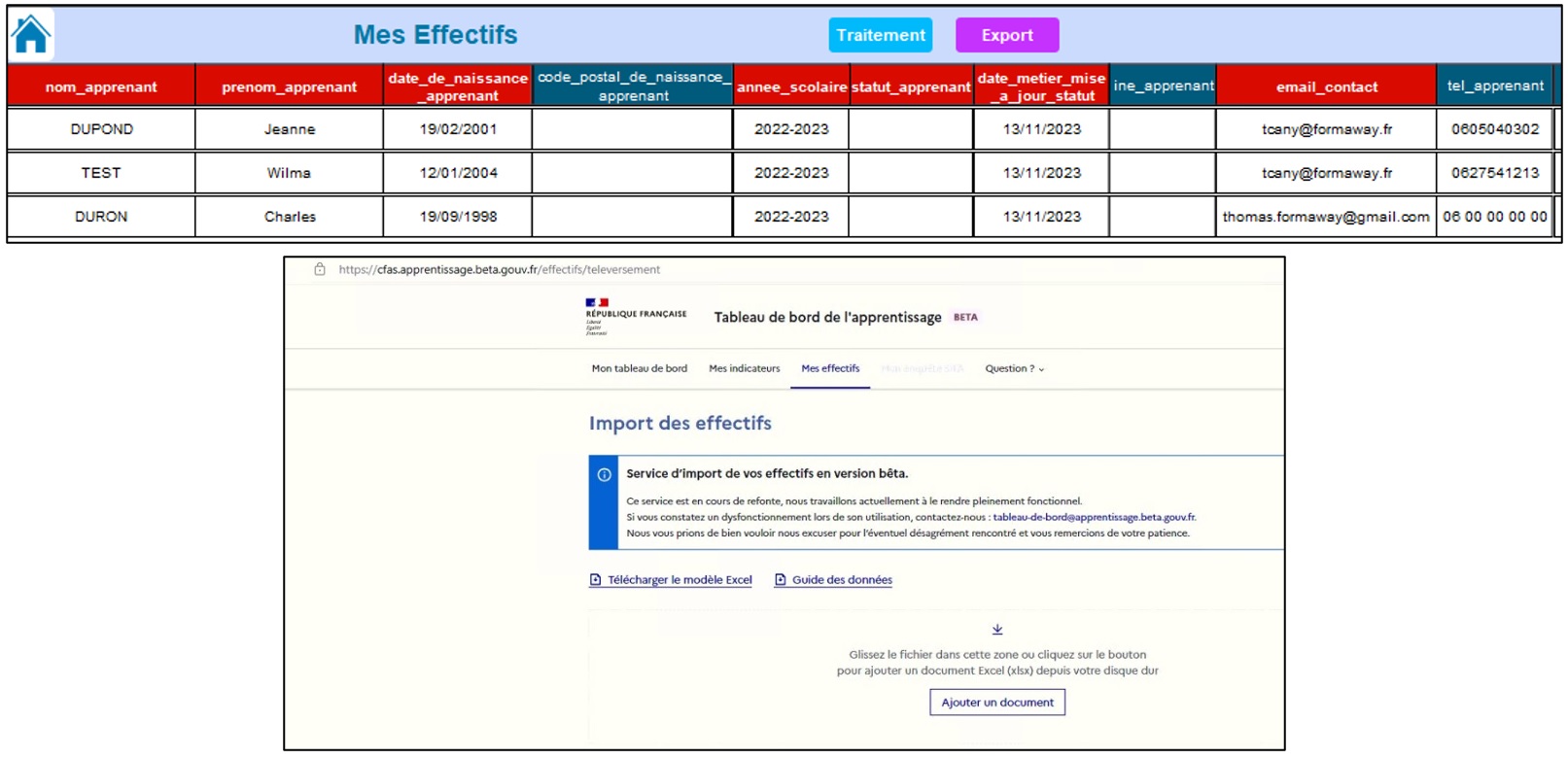Click birth date 12/01/2004
The height and width of the screenshot is (759, 1568).
point(458,173)
